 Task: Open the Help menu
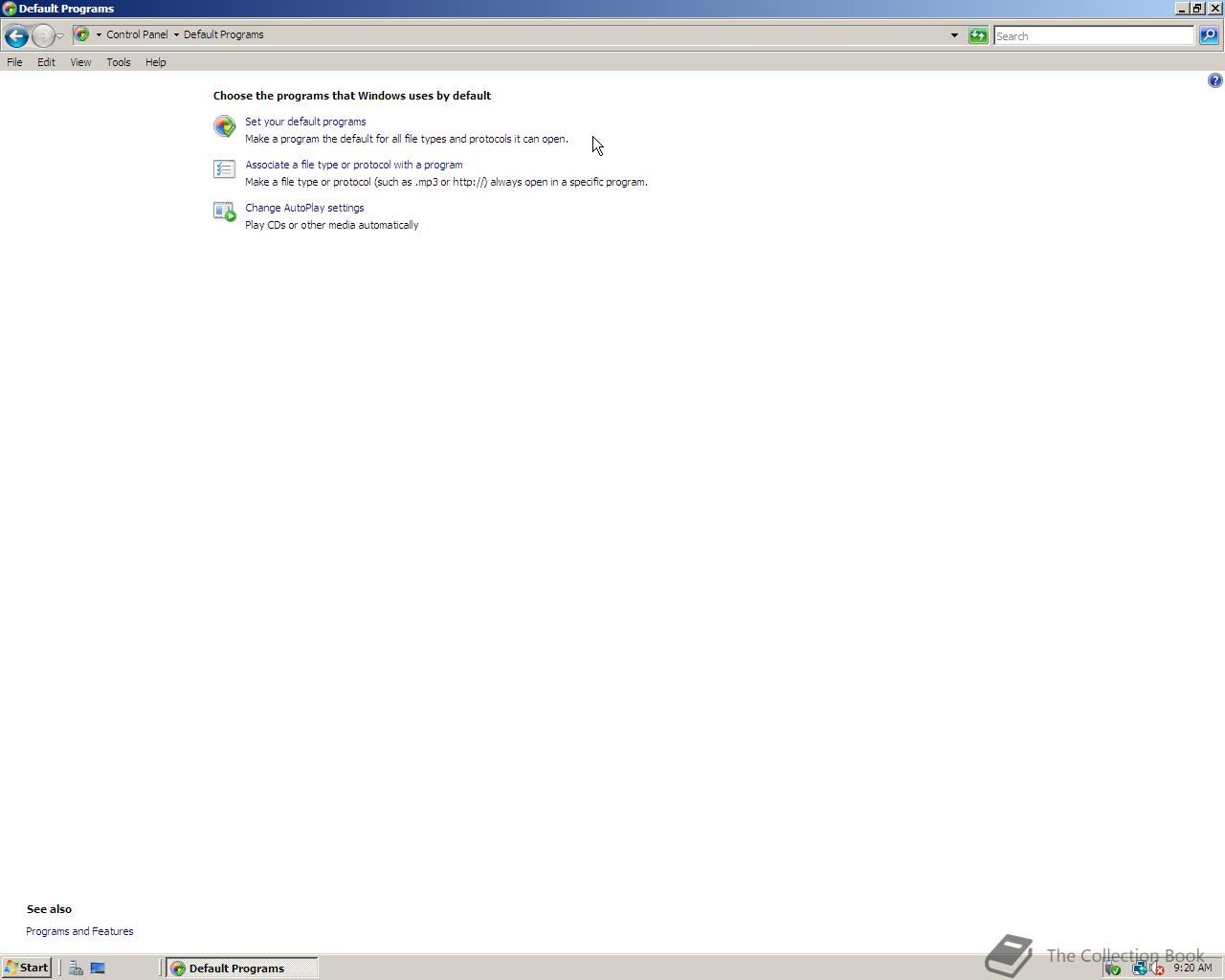pyautogui.click(x=156, y=62)
